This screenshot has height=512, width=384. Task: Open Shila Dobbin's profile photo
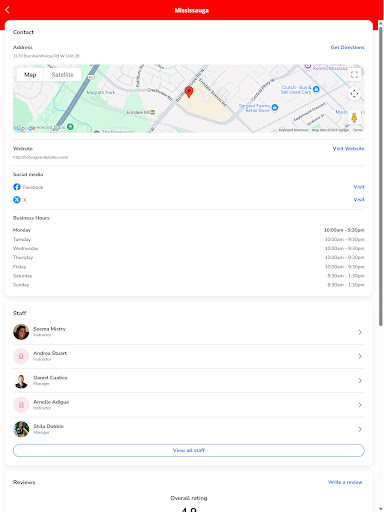[x=21, y=429]
